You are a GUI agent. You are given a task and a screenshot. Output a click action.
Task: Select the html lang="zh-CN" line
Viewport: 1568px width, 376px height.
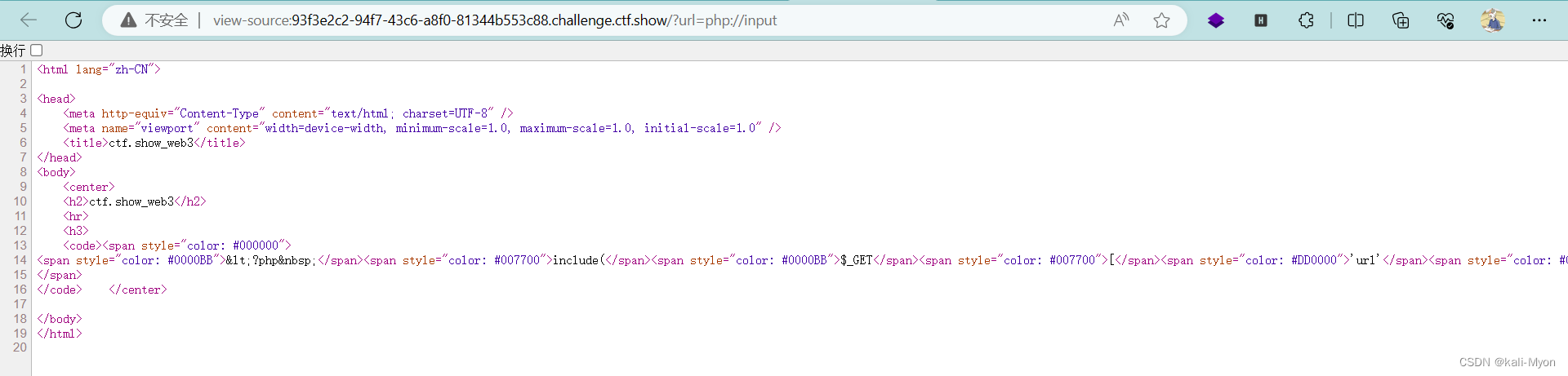(x=99, y=69)
